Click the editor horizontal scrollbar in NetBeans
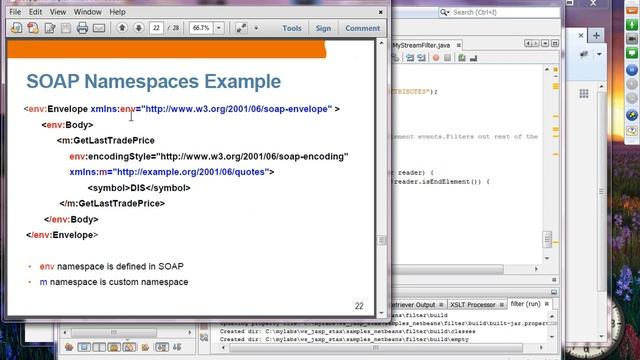640x360 pixels. coord(448,269)
